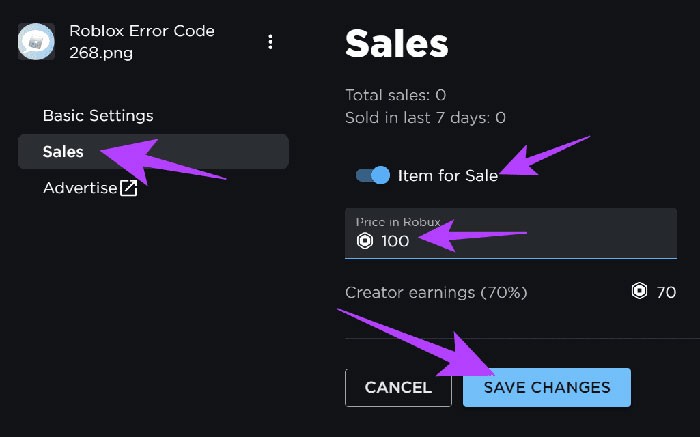Open the Basic Settings section

pyautogui.click(x=98, y=116)
